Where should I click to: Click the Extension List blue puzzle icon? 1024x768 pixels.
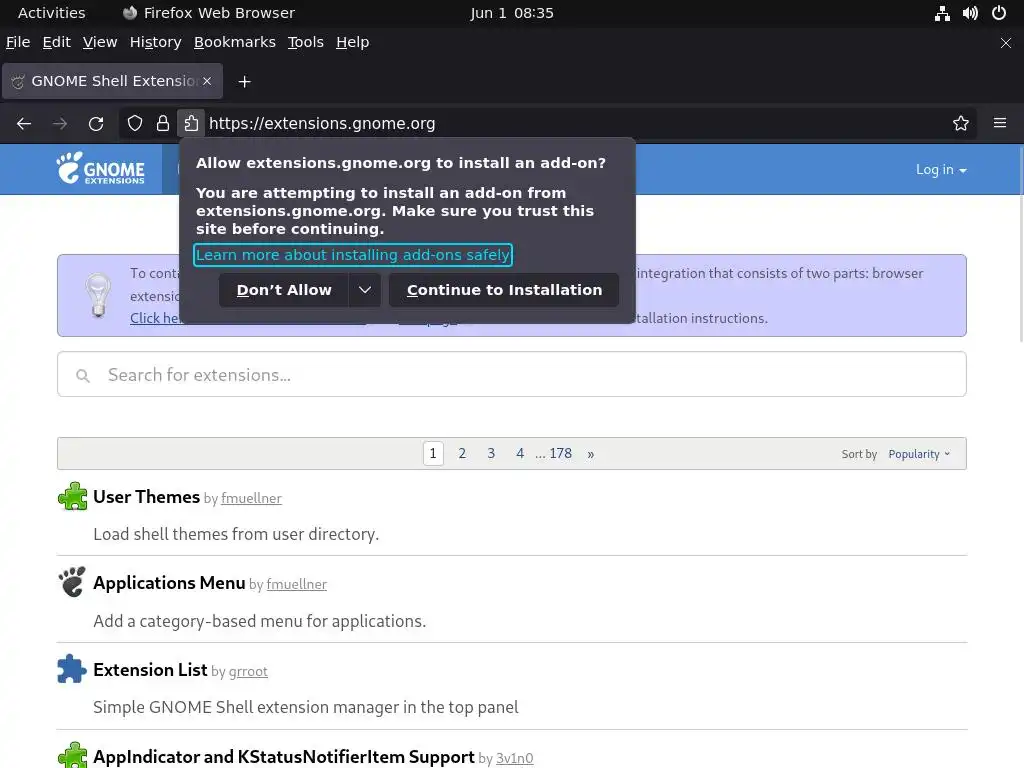click(x=72, y=669)
